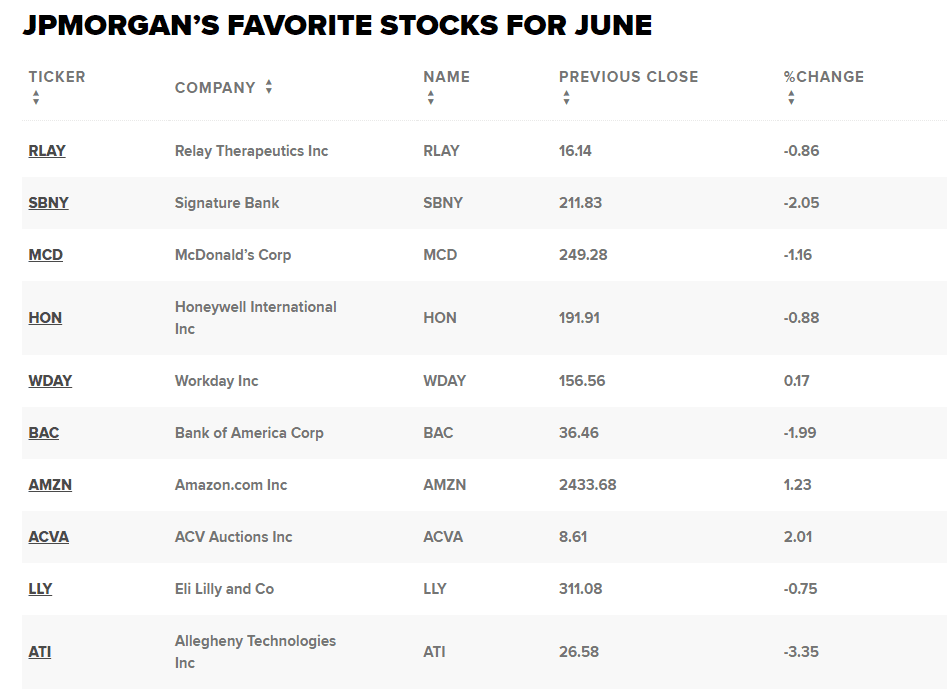Image resolution: width=949 pixels, height=689 pixels.
Task: Select the BAC ticker link
Action: coord(44,433)
